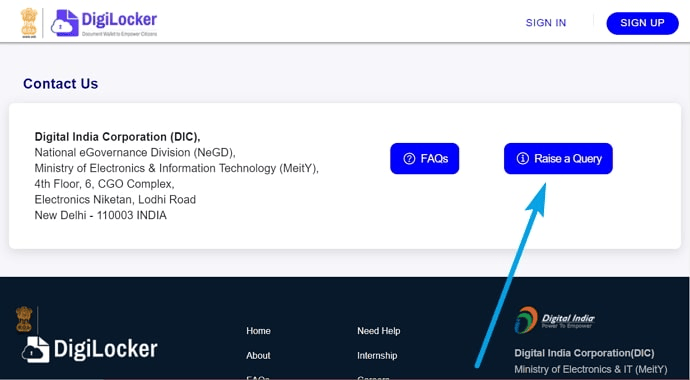Select the Contact Us heading

click(61, 84)
